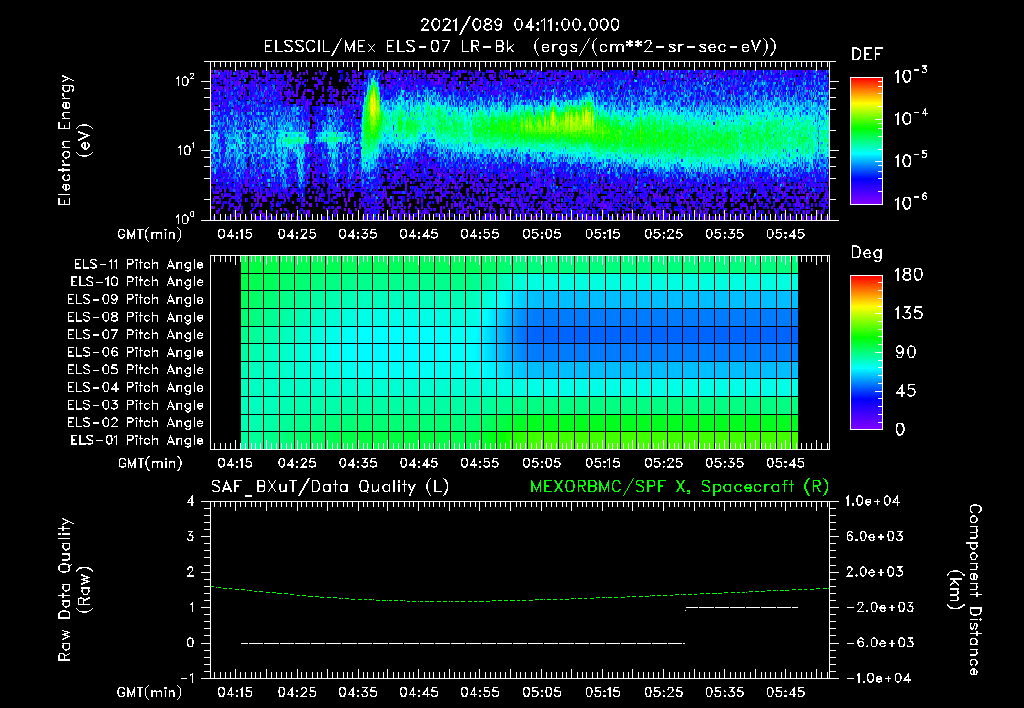Click the ELS-06 Pitch Angle row label
Viewport: 1024px width, 708px height.
pos(136,352)
